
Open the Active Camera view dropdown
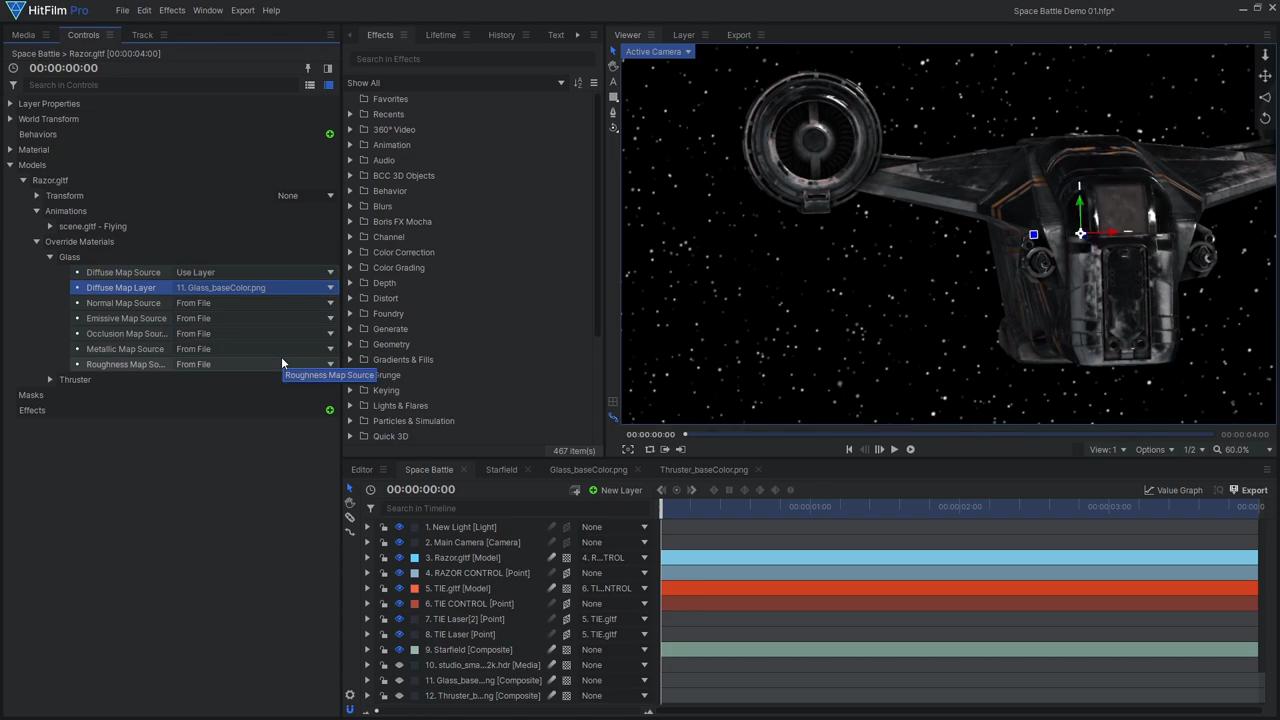click(x=657, y=52)
